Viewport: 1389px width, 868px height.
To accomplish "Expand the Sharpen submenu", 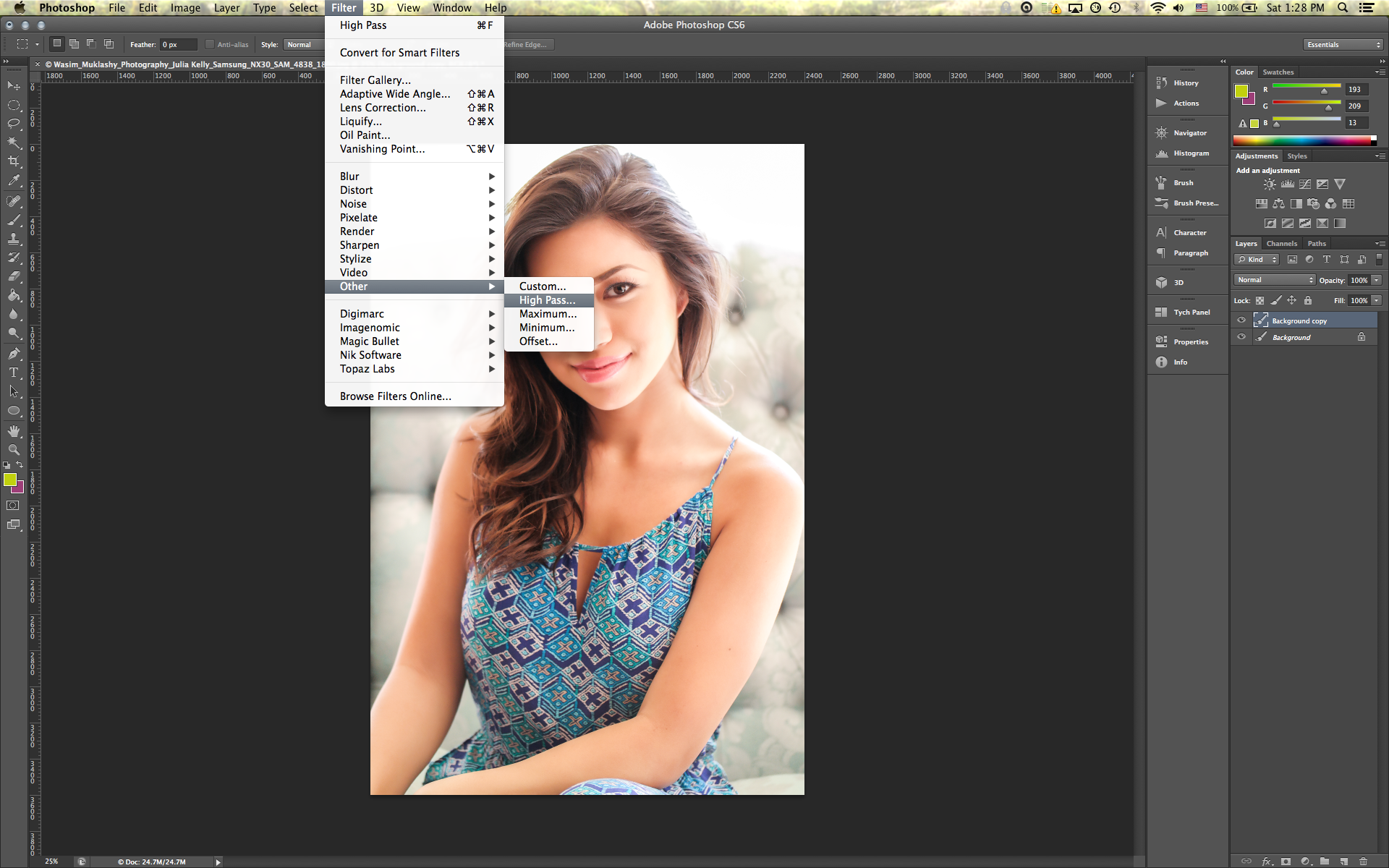I will [x=415, y=245].
